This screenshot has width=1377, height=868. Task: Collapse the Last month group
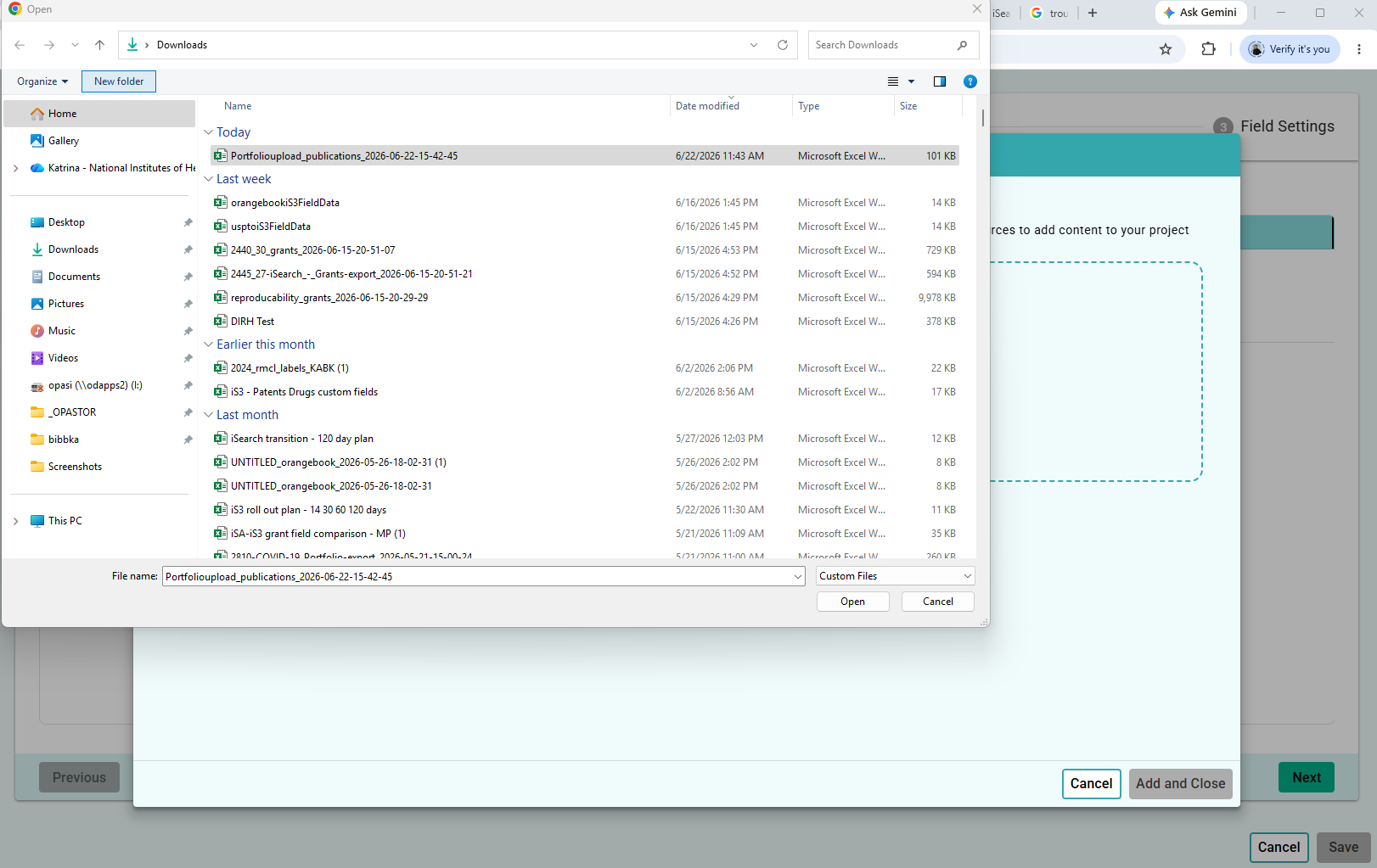click(209, 415)
